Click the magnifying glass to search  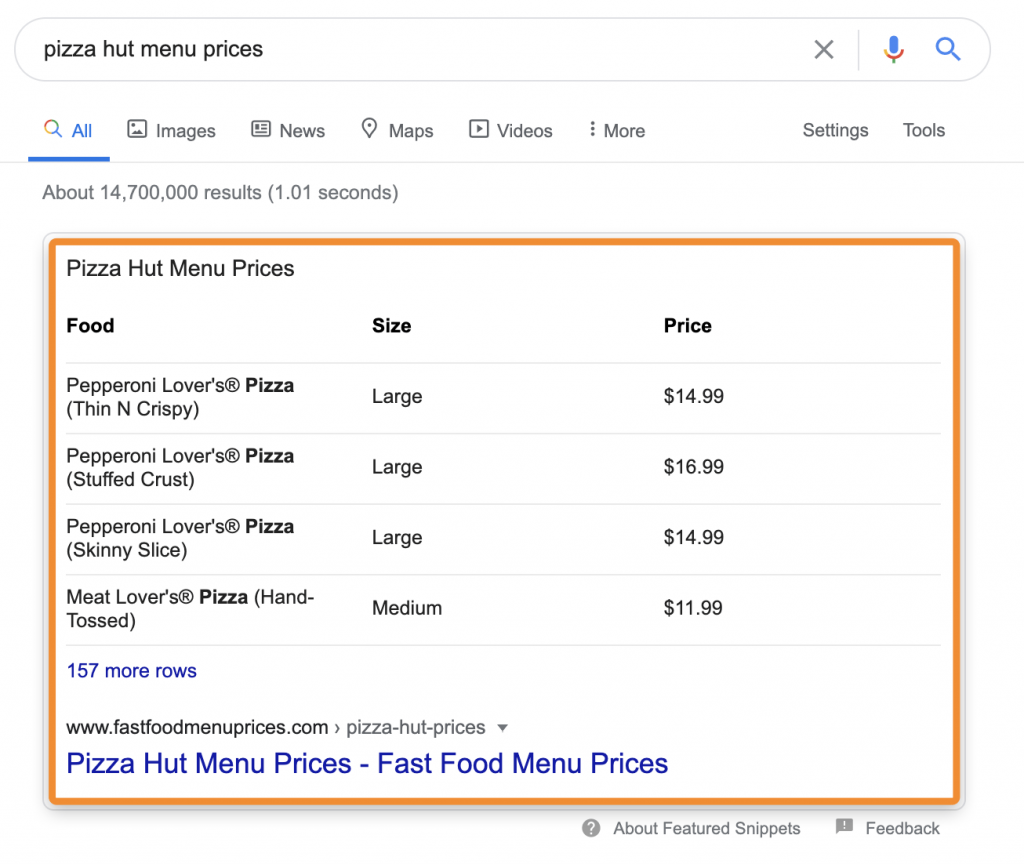[x=947, y=49]
